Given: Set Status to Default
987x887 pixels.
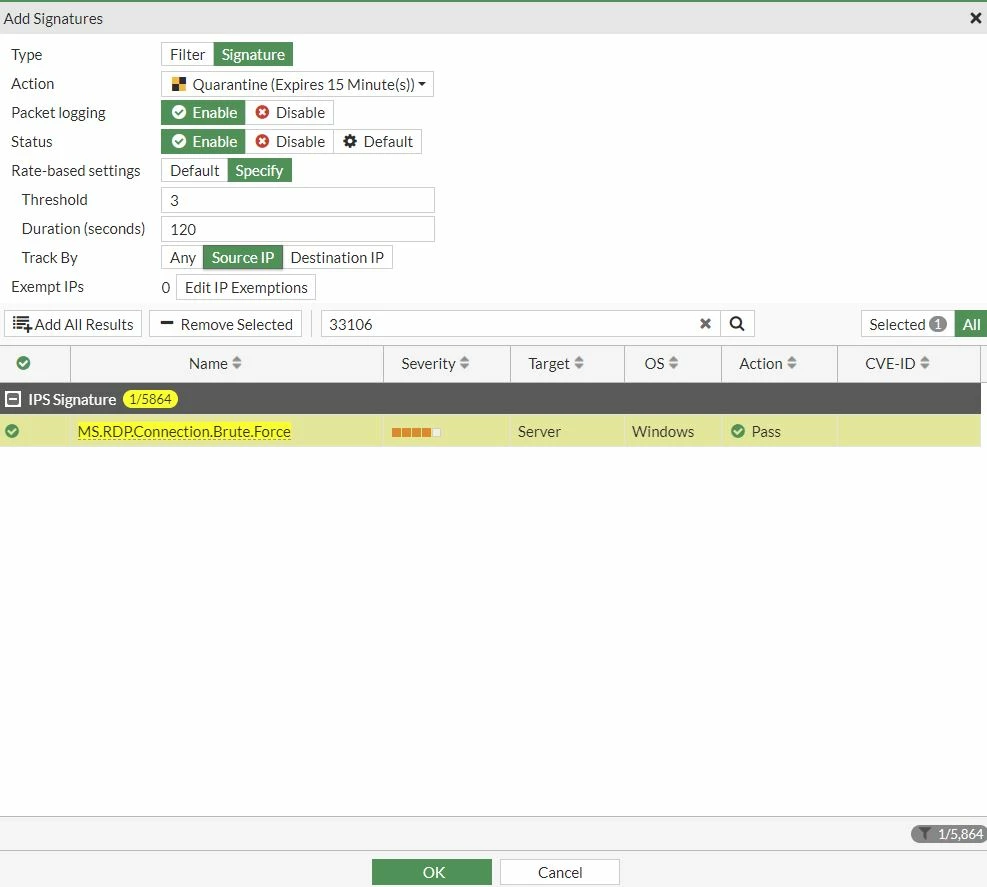Looking at the screenshot, I should coord(378,142).
